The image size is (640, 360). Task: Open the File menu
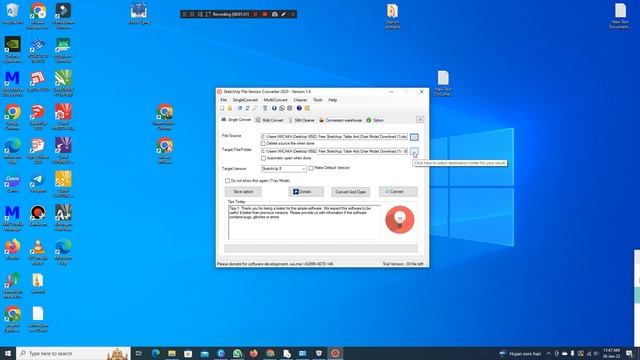click(x=224, y=100)
